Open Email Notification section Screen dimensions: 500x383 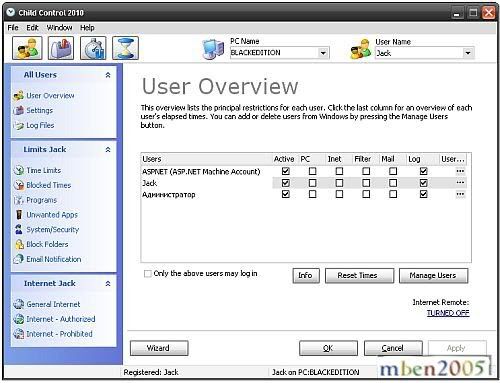coord(47,259)
